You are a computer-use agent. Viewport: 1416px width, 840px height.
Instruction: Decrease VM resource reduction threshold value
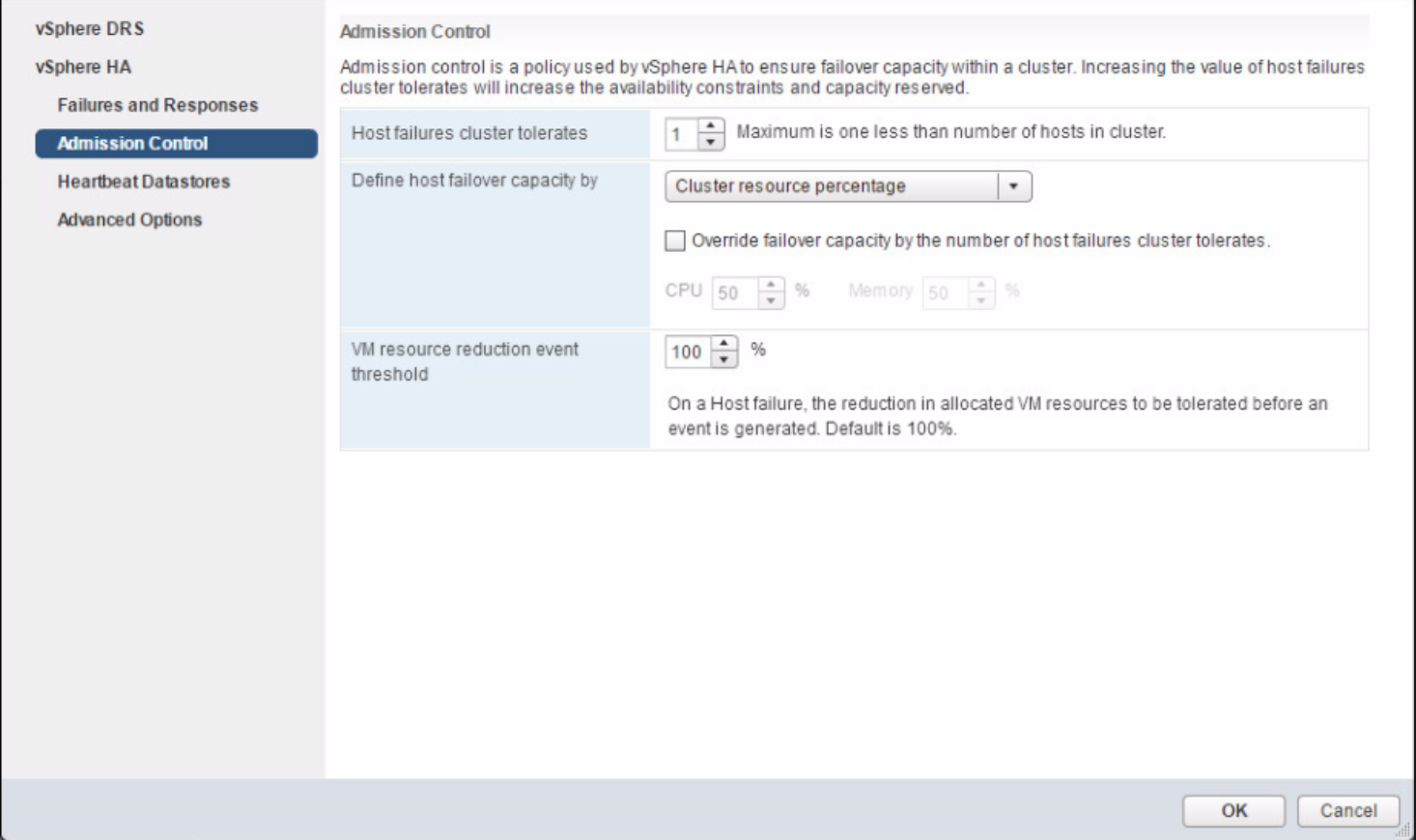tap(724, 360)
